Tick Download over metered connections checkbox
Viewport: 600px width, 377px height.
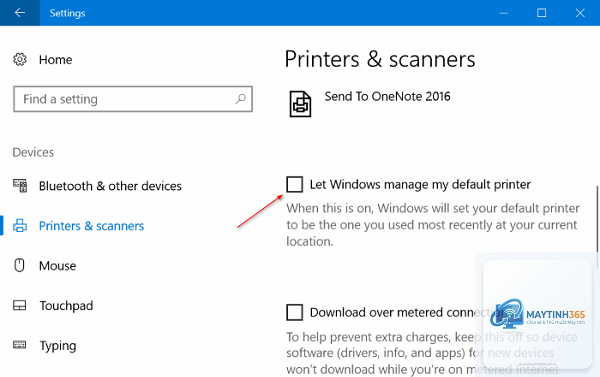pyautogui.click(x=295, y=312)
